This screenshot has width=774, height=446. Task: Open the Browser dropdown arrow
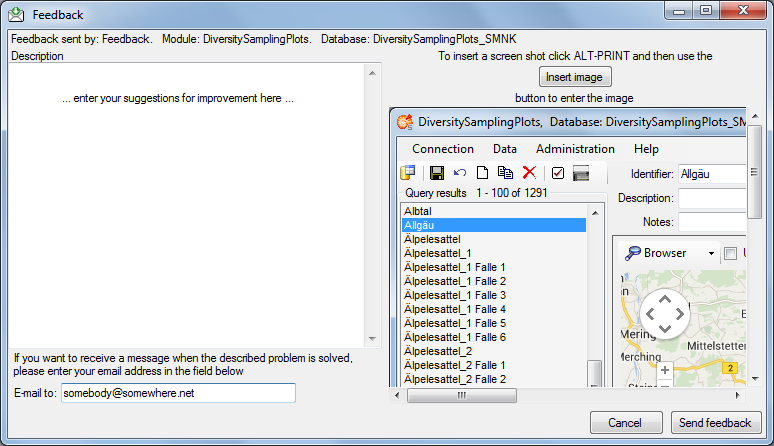(x=711, y=254)
